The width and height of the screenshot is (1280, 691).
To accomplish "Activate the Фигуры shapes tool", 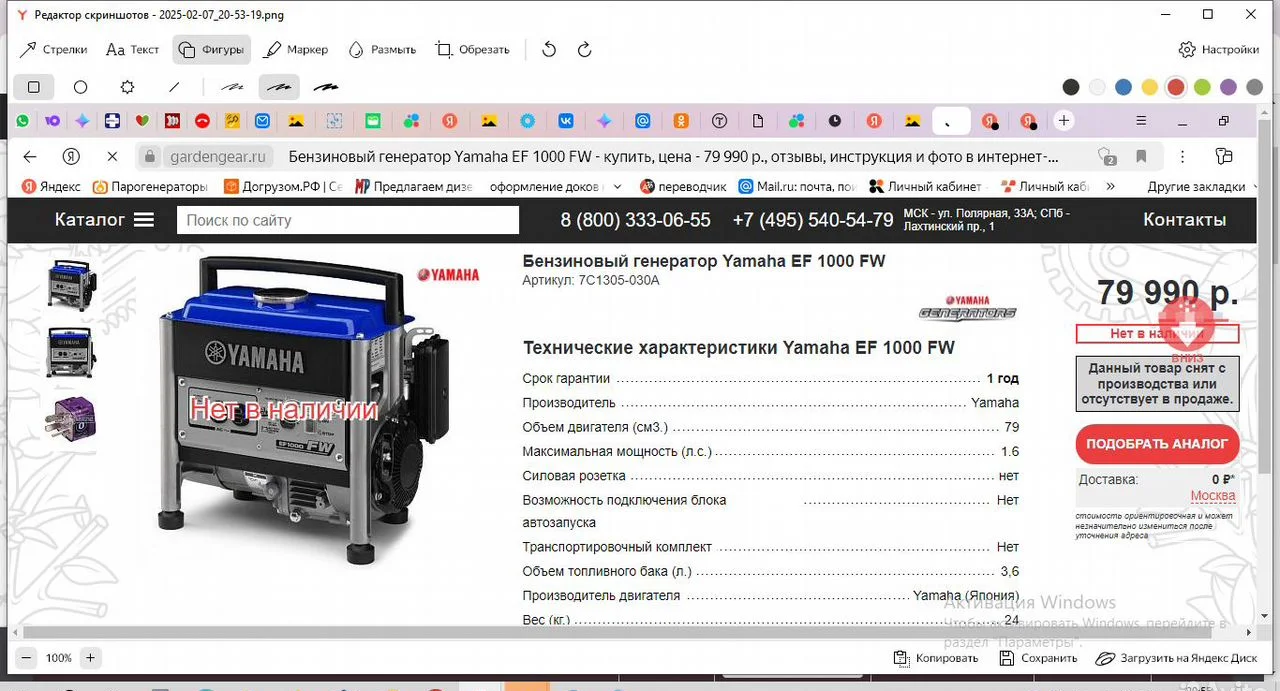I will pyautogui.click(x=211, y=49).
